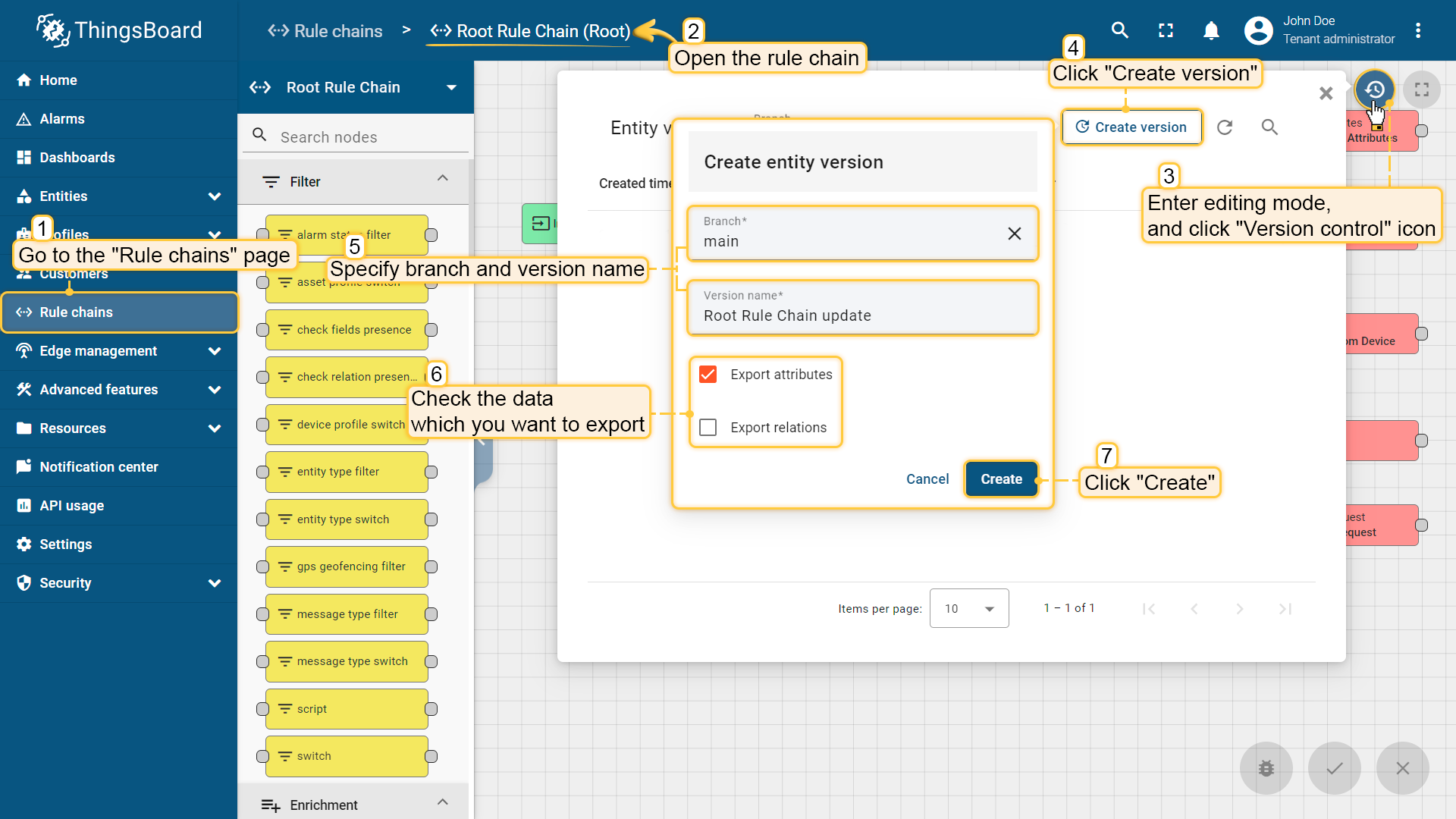
Task: Click the Version name input field
Action: tap(862, 315)
